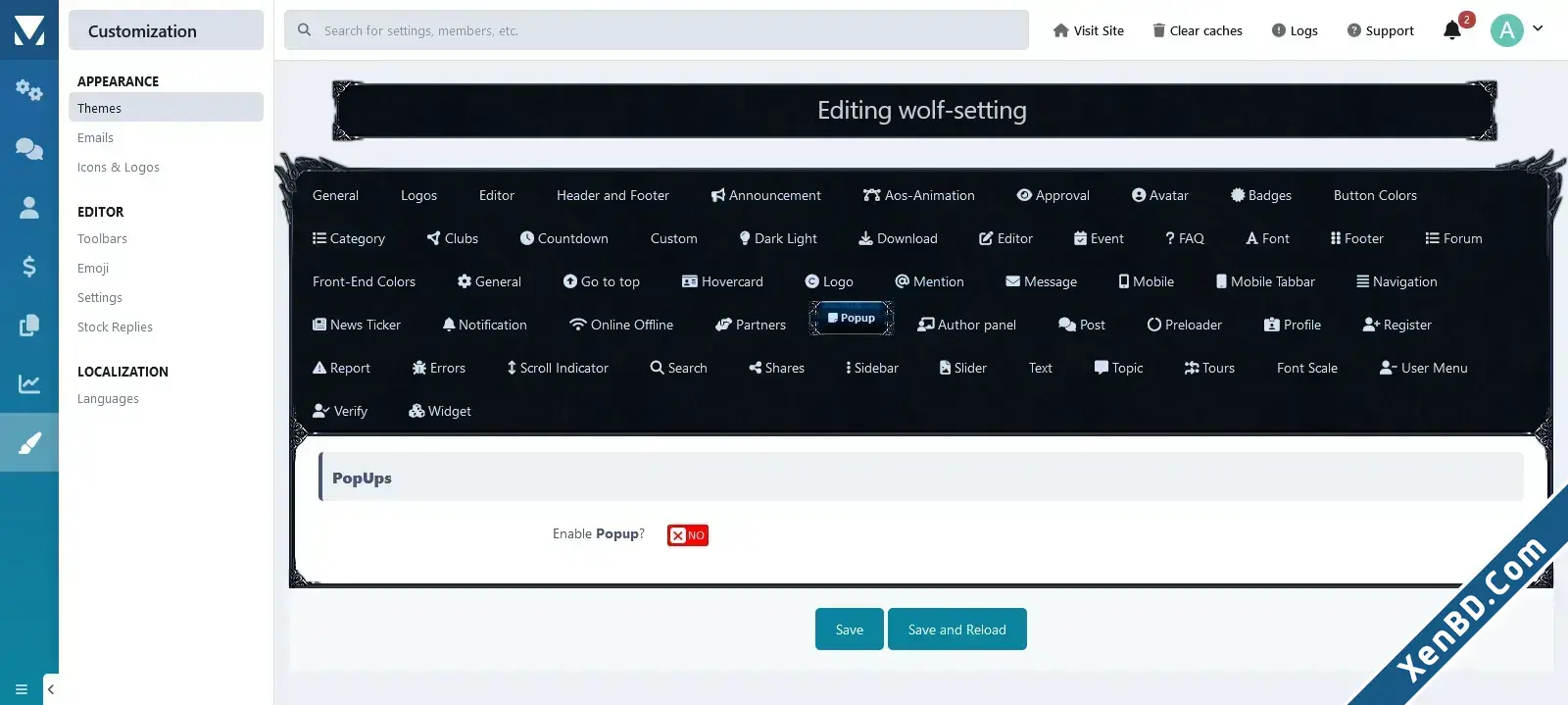Toggle the Enable Popup switch
1568x705 pixels.
tap(688, 535)
